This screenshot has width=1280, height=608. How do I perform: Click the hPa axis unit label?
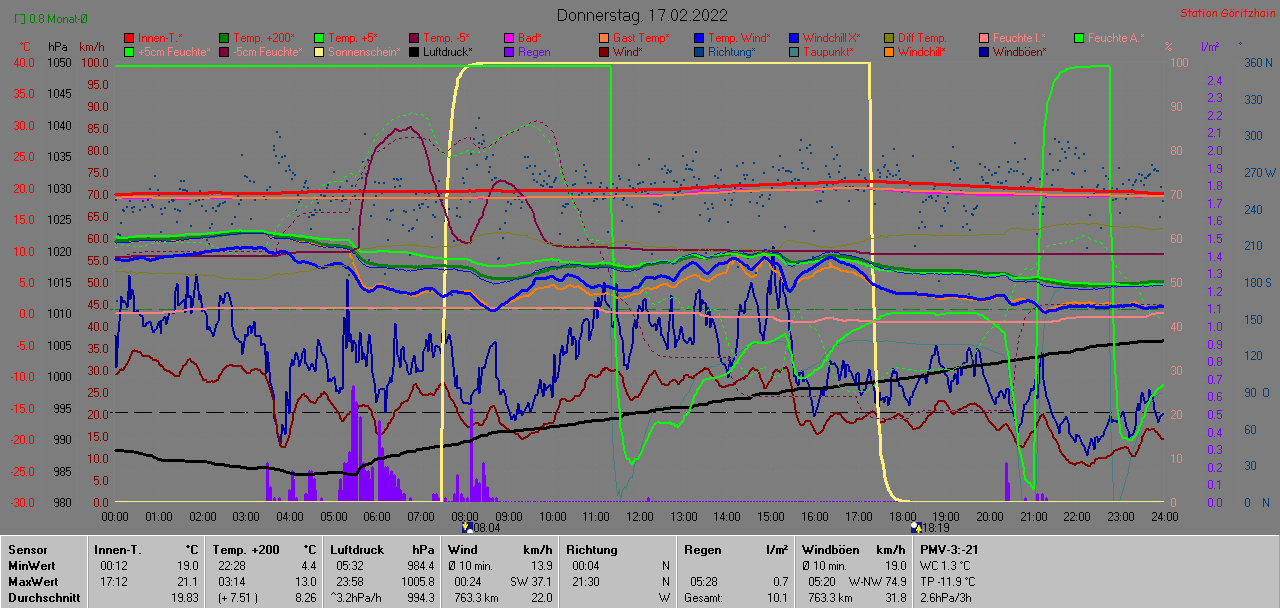(x=58, y=47)
